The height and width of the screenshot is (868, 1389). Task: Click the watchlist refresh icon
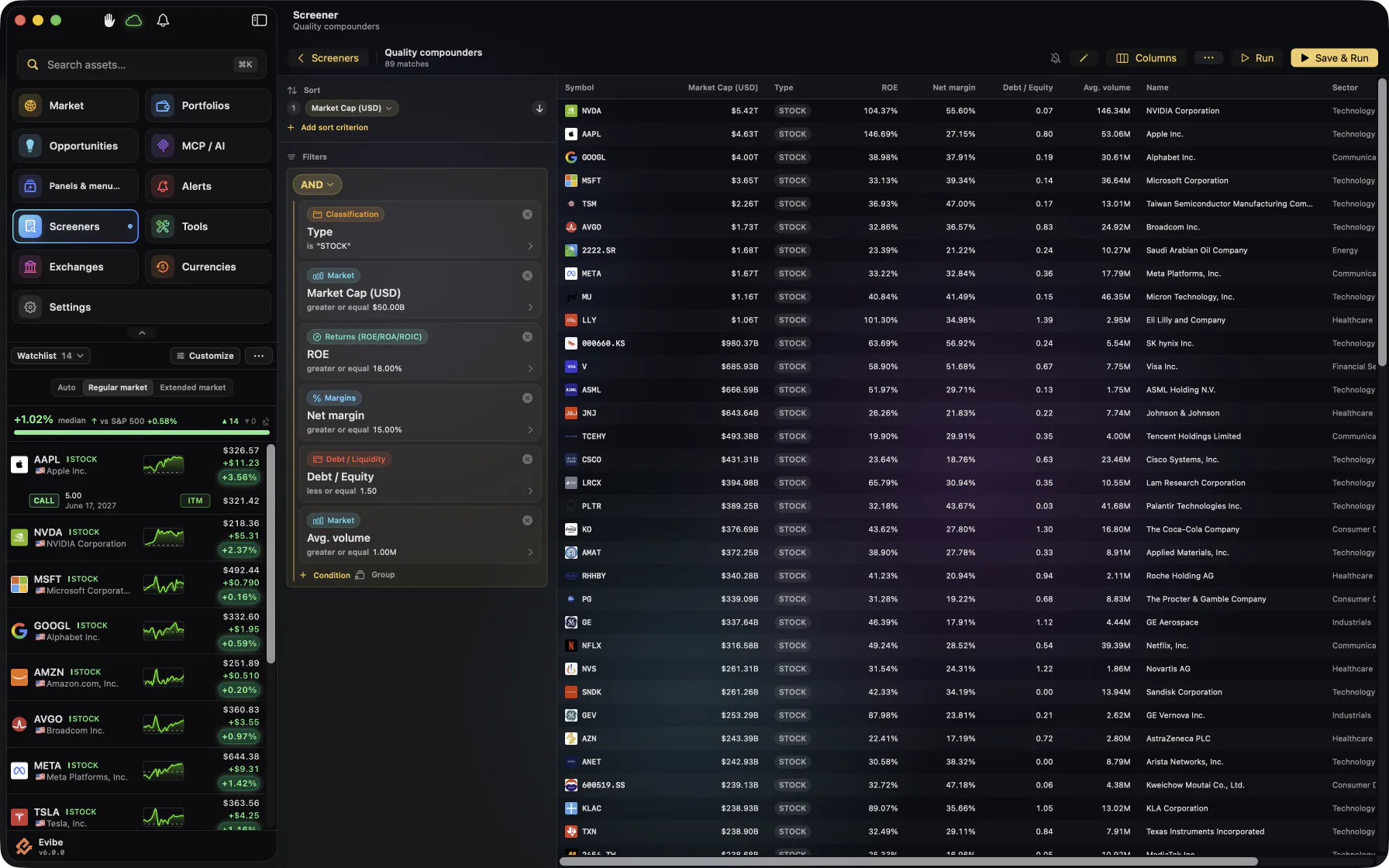click(x=266, y=422)
